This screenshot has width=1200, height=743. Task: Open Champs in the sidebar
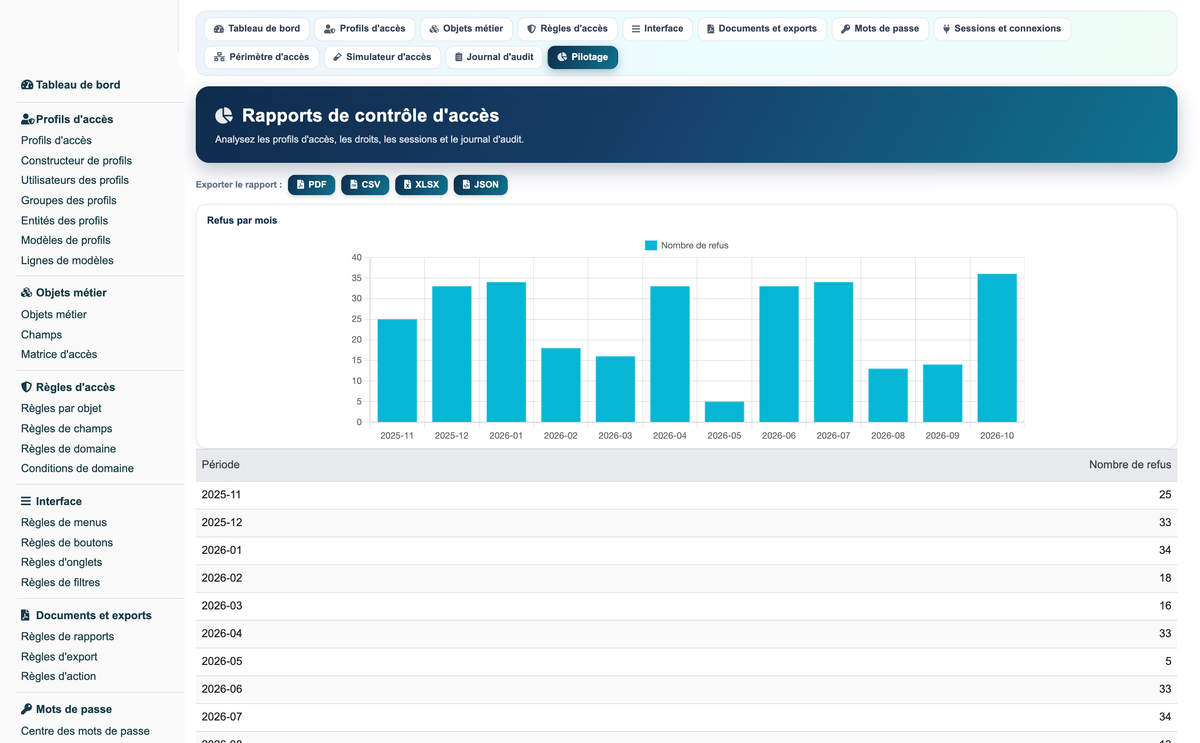click(41, 335)
